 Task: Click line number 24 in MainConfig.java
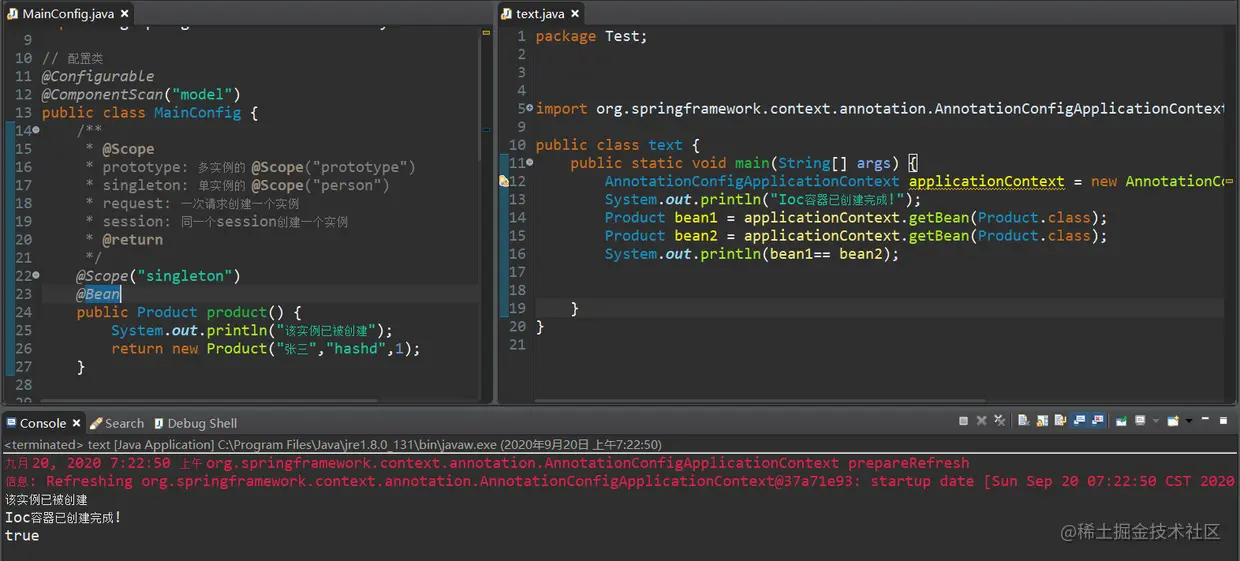click(x=23, y=312)
